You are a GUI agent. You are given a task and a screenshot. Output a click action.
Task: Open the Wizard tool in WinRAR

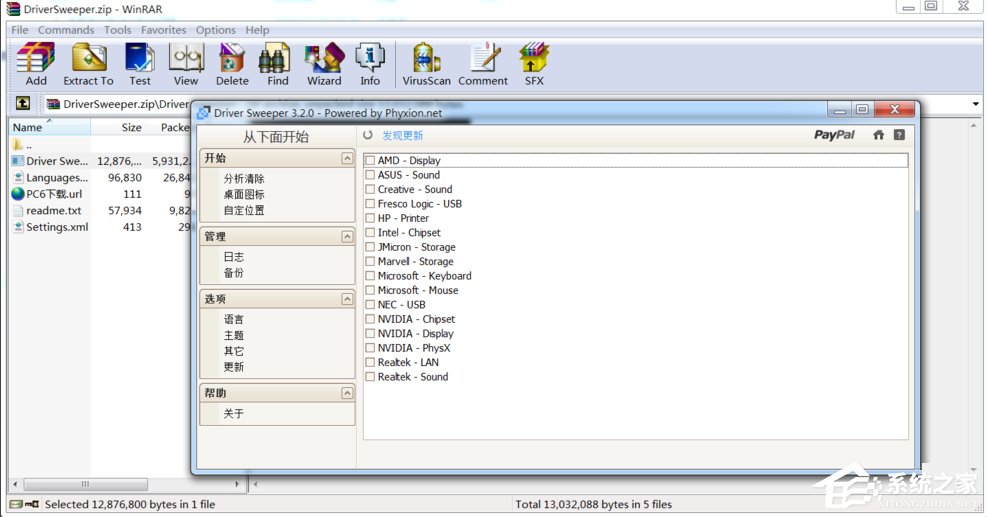tap(324, 63)
